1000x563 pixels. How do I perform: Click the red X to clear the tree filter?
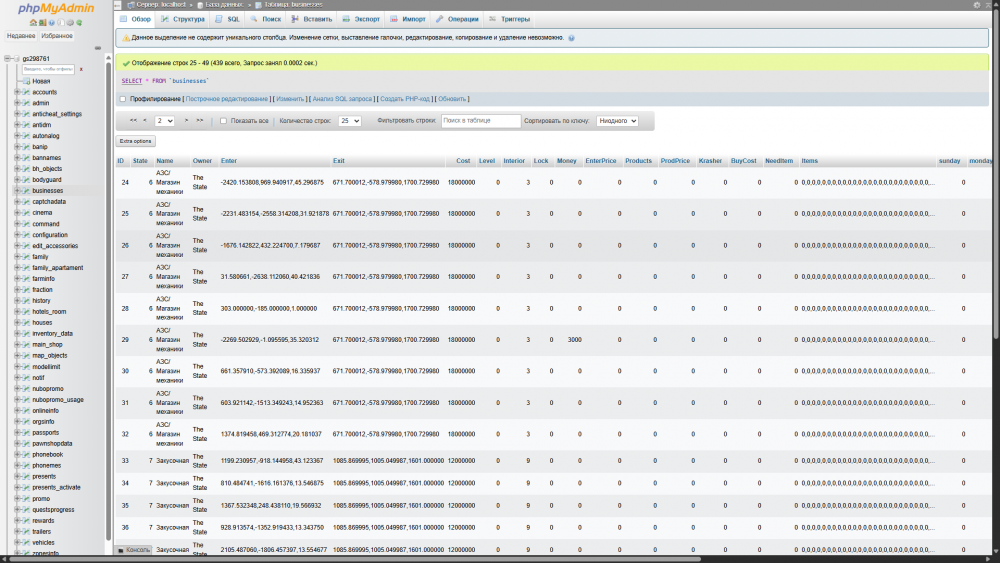click(x=81, y=69)
